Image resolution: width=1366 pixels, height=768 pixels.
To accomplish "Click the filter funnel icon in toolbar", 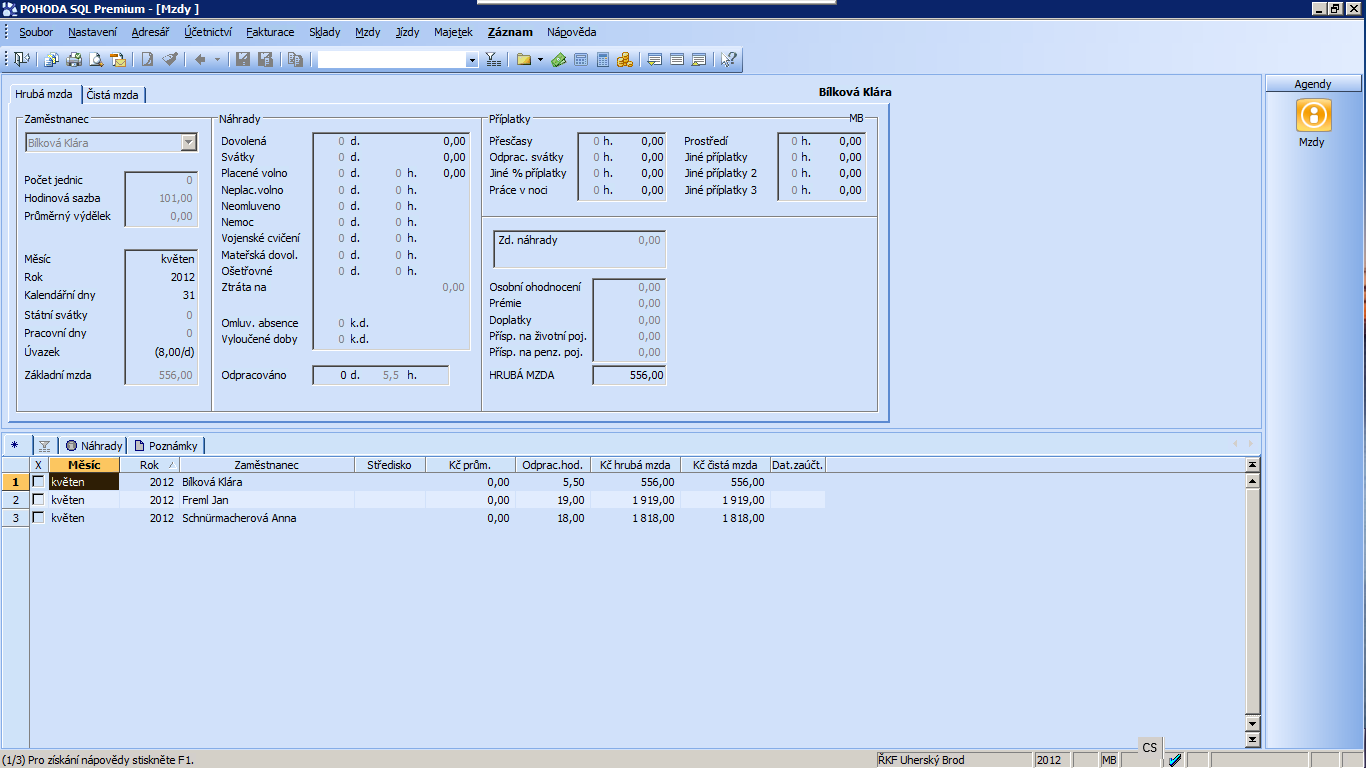I will (x=492, y=60).
